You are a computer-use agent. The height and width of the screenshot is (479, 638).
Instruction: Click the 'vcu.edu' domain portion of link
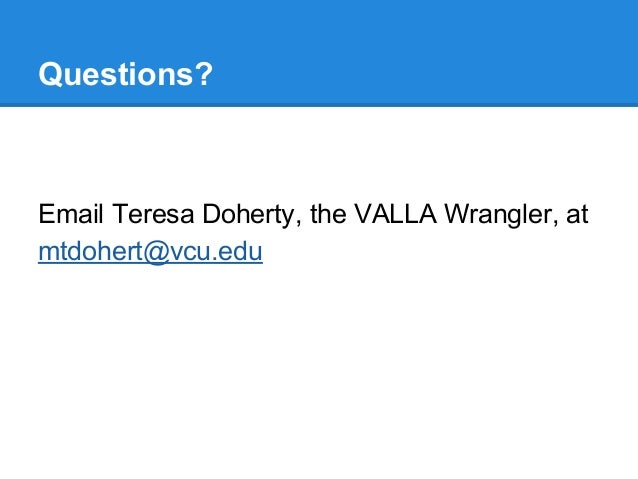(x=216, y=252)
